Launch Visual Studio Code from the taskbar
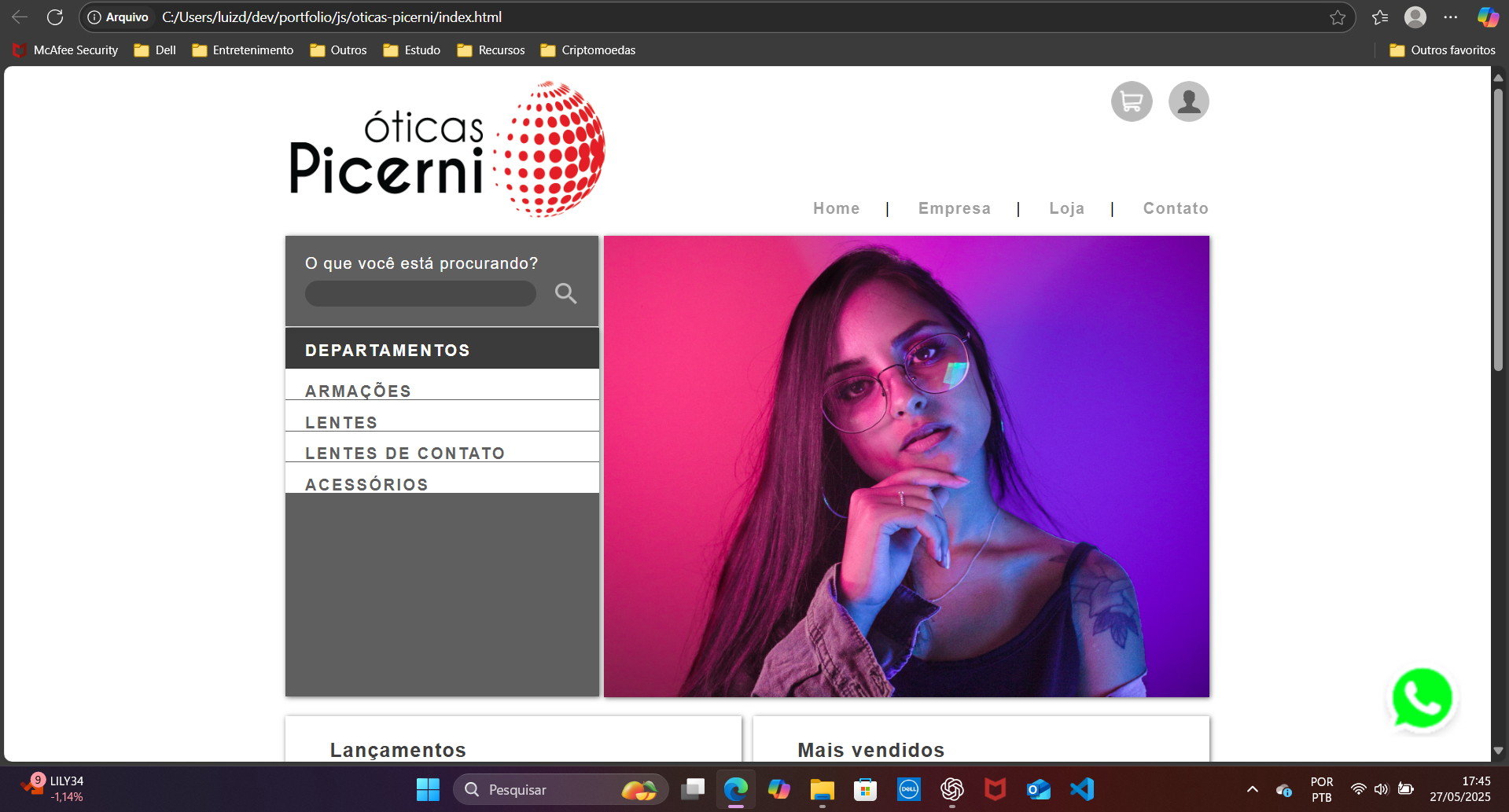Viewport: 1509px width, 812px height. (x=1081, y=789)
